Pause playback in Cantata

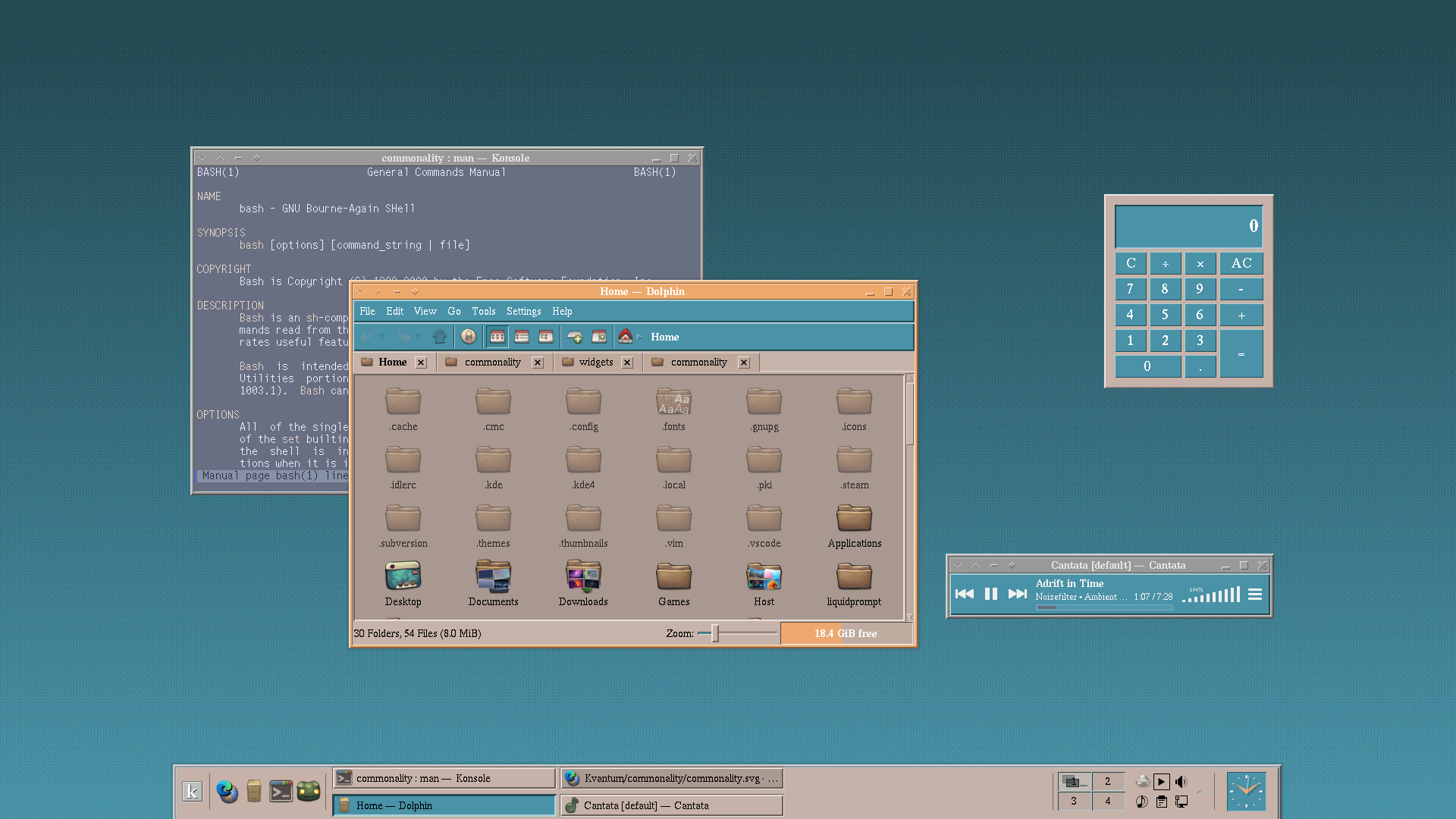click(990, 594)
